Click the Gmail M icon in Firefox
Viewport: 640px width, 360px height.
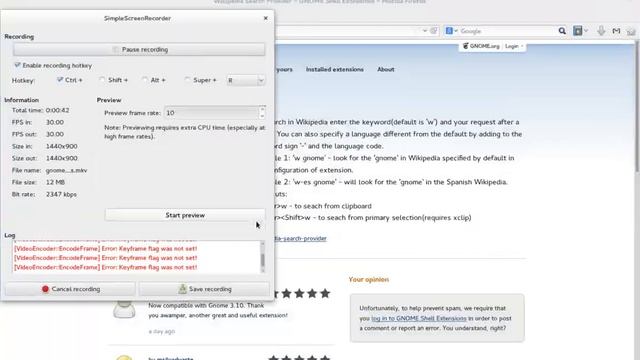pyautogui.click(x=616, y=31)
